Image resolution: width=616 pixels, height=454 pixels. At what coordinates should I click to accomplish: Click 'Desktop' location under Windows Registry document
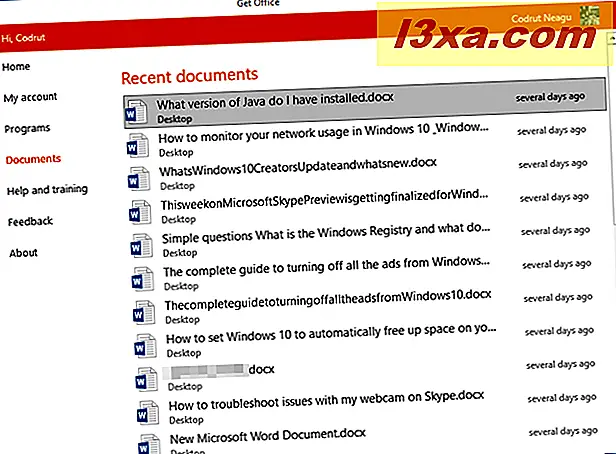180,253
